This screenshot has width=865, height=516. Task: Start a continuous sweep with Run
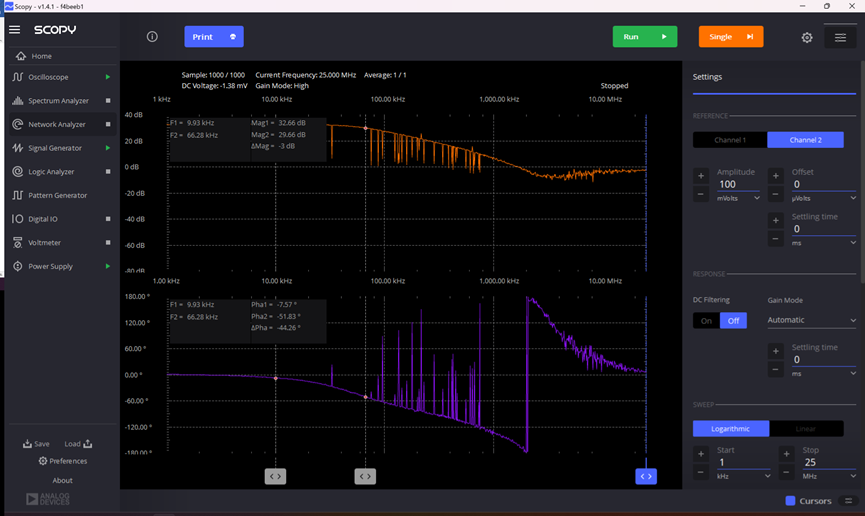pyautogui.click(x=645, y=36)
